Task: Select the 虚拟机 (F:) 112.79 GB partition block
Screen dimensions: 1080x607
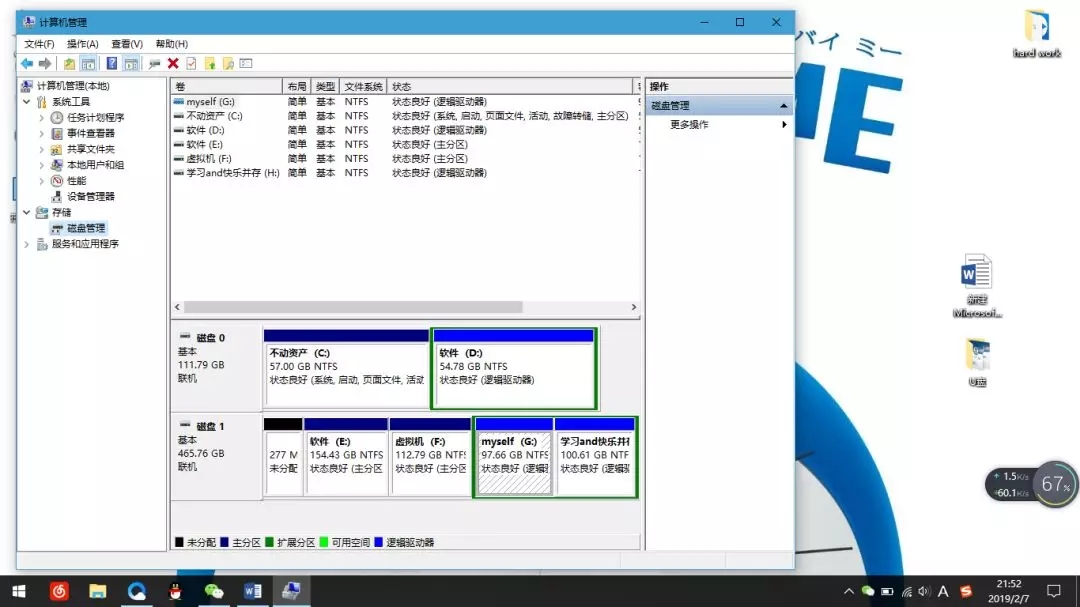Action: pos(430,457)
